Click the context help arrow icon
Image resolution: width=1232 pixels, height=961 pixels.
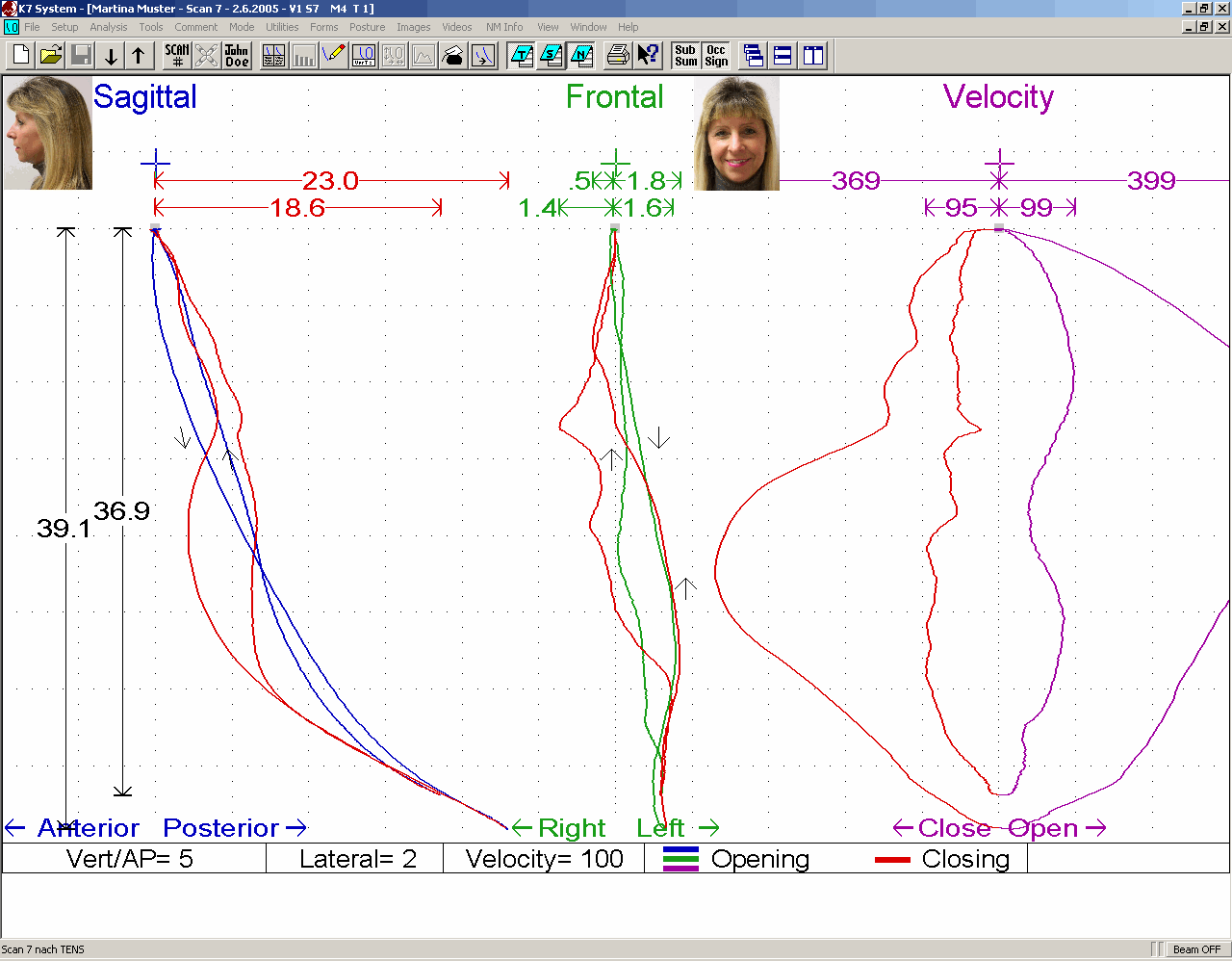[x=649, y=56]
